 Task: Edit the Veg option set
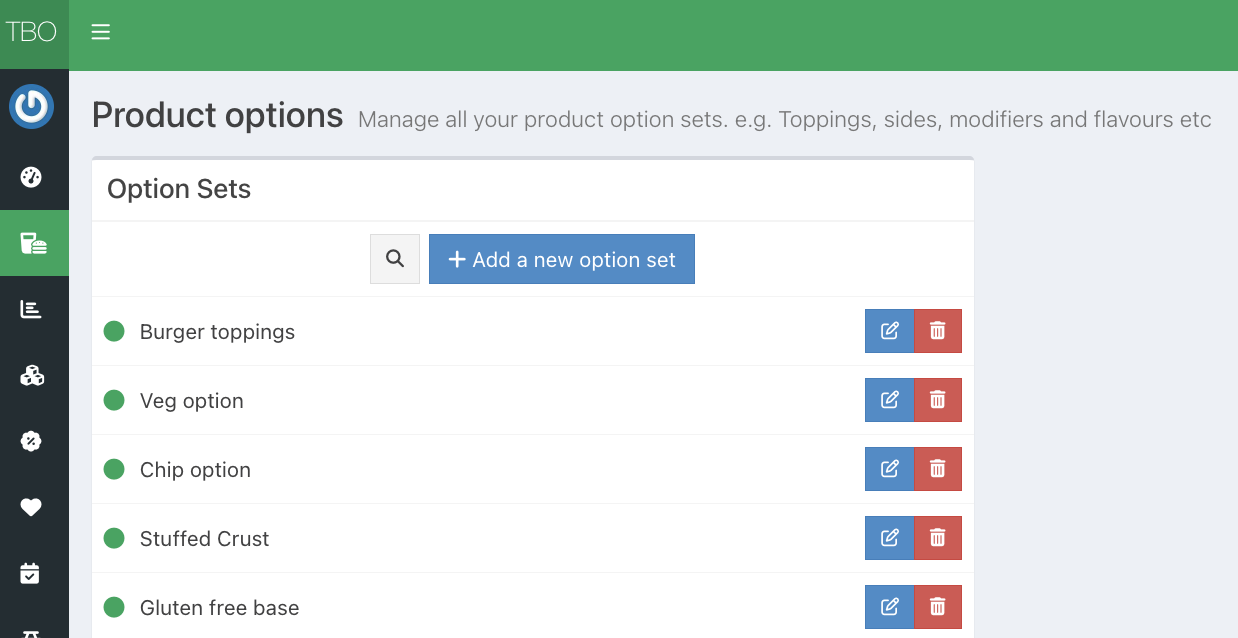[x=889, y=400]
